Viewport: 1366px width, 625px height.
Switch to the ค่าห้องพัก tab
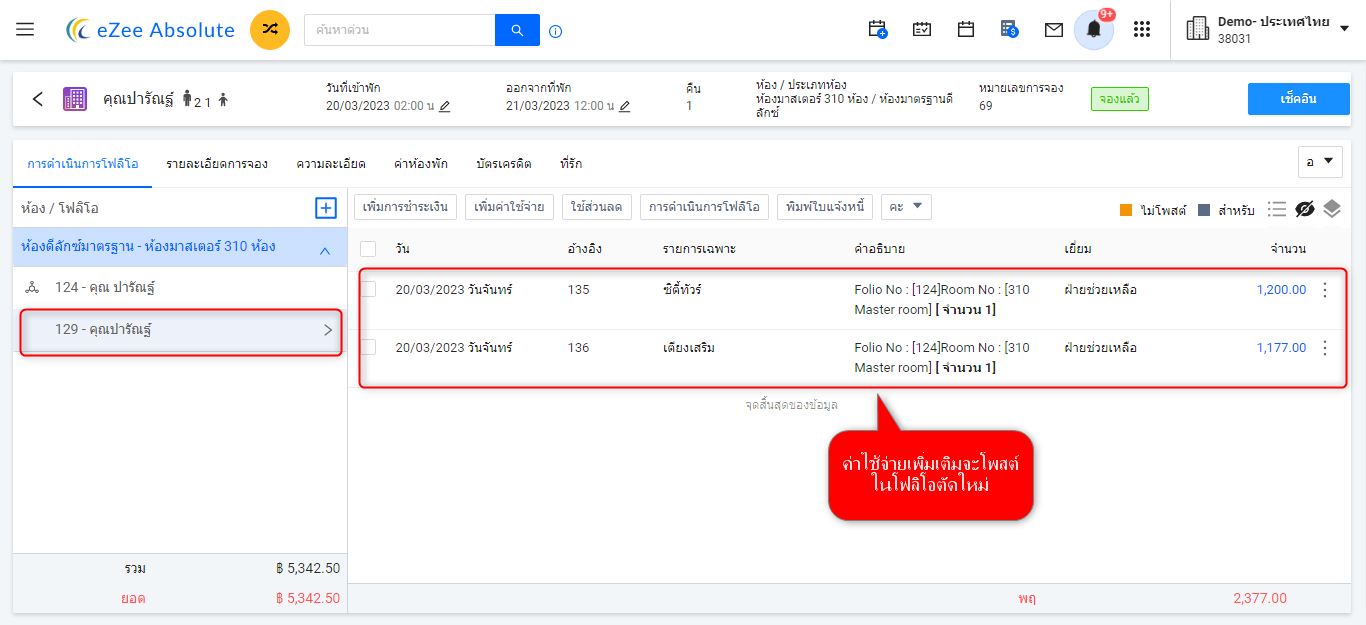[x=421, y=163]
